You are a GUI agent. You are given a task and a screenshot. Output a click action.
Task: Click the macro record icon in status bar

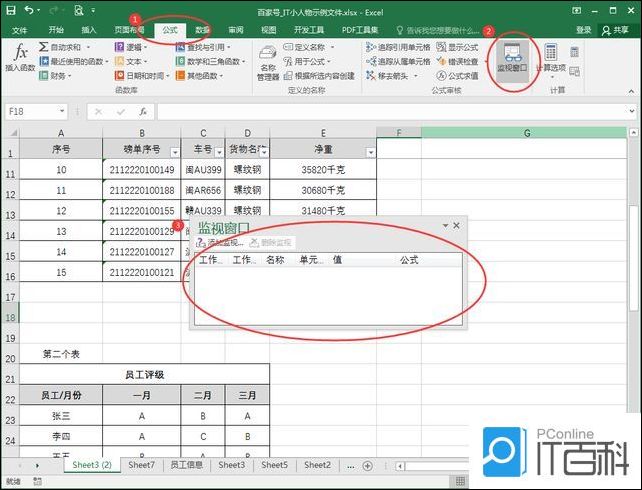pyautogui.click(x=37, y=481)
